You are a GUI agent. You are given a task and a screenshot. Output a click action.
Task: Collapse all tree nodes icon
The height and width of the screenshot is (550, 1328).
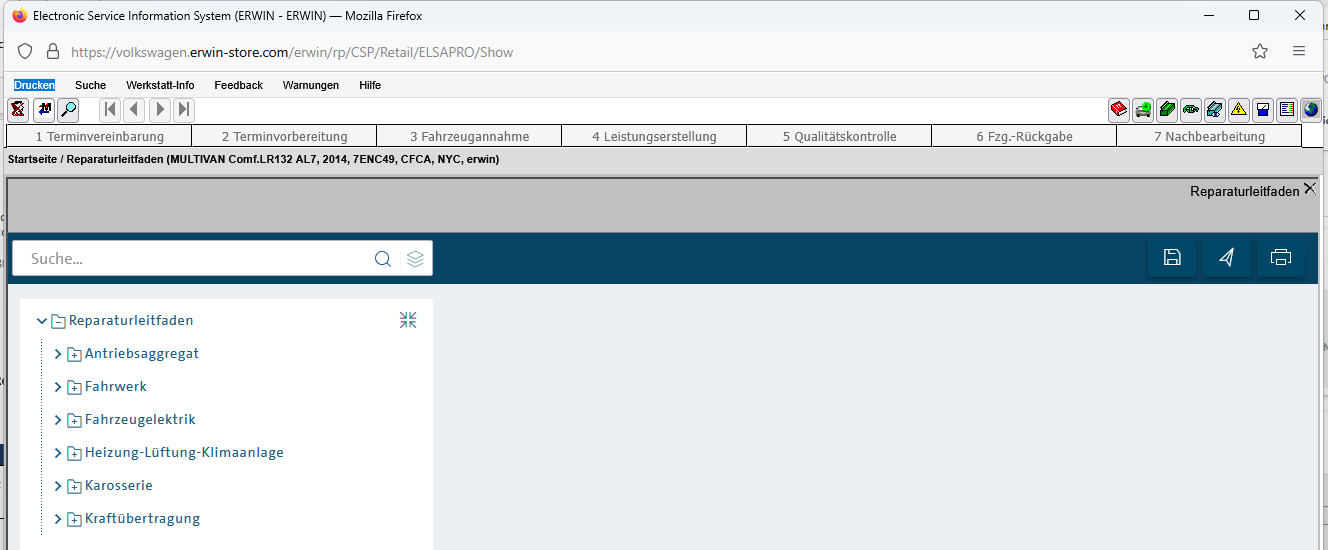point(408,320)
